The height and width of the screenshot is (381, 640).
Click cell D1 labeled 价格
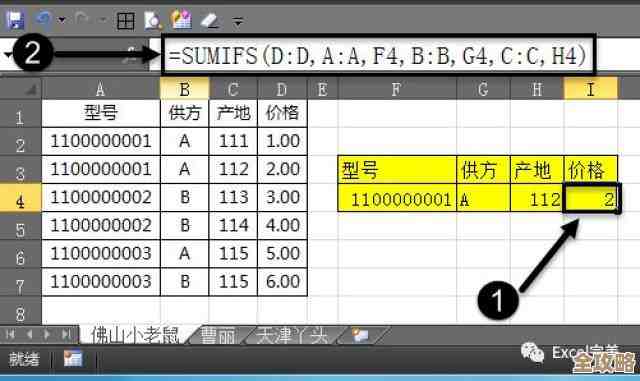(282, 114)
